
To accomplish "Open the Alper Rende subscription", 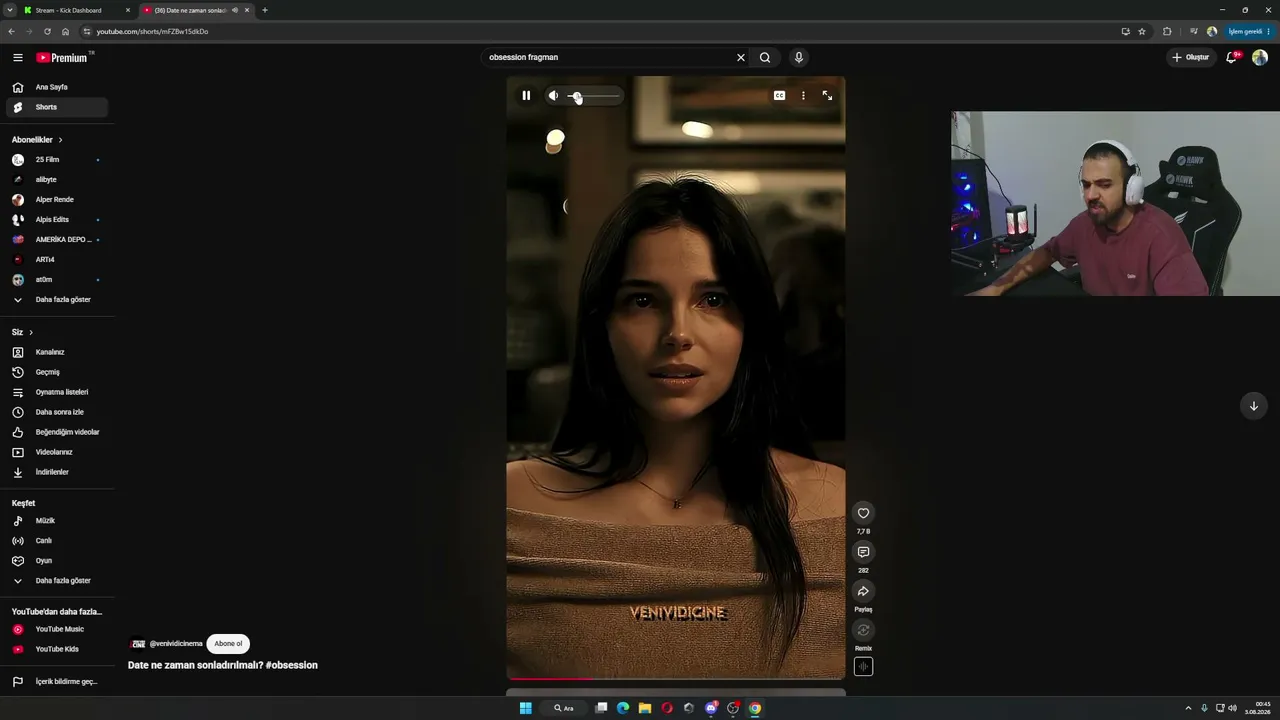I will pyautogui.click(x=57, y=200).
